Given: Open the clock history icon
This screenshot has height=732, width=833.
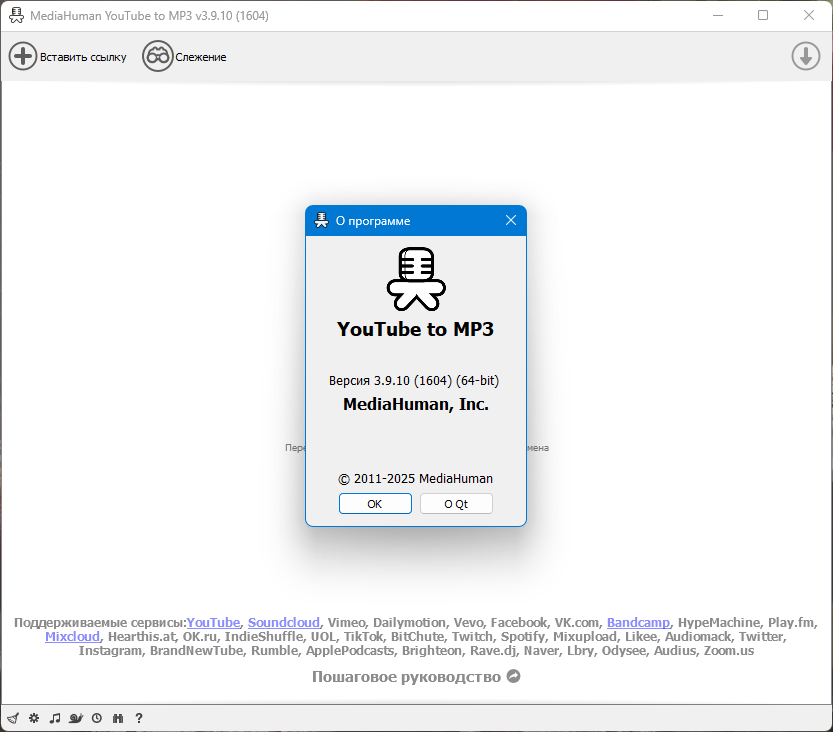Looking at the screenshot, I should pos(97,718).
